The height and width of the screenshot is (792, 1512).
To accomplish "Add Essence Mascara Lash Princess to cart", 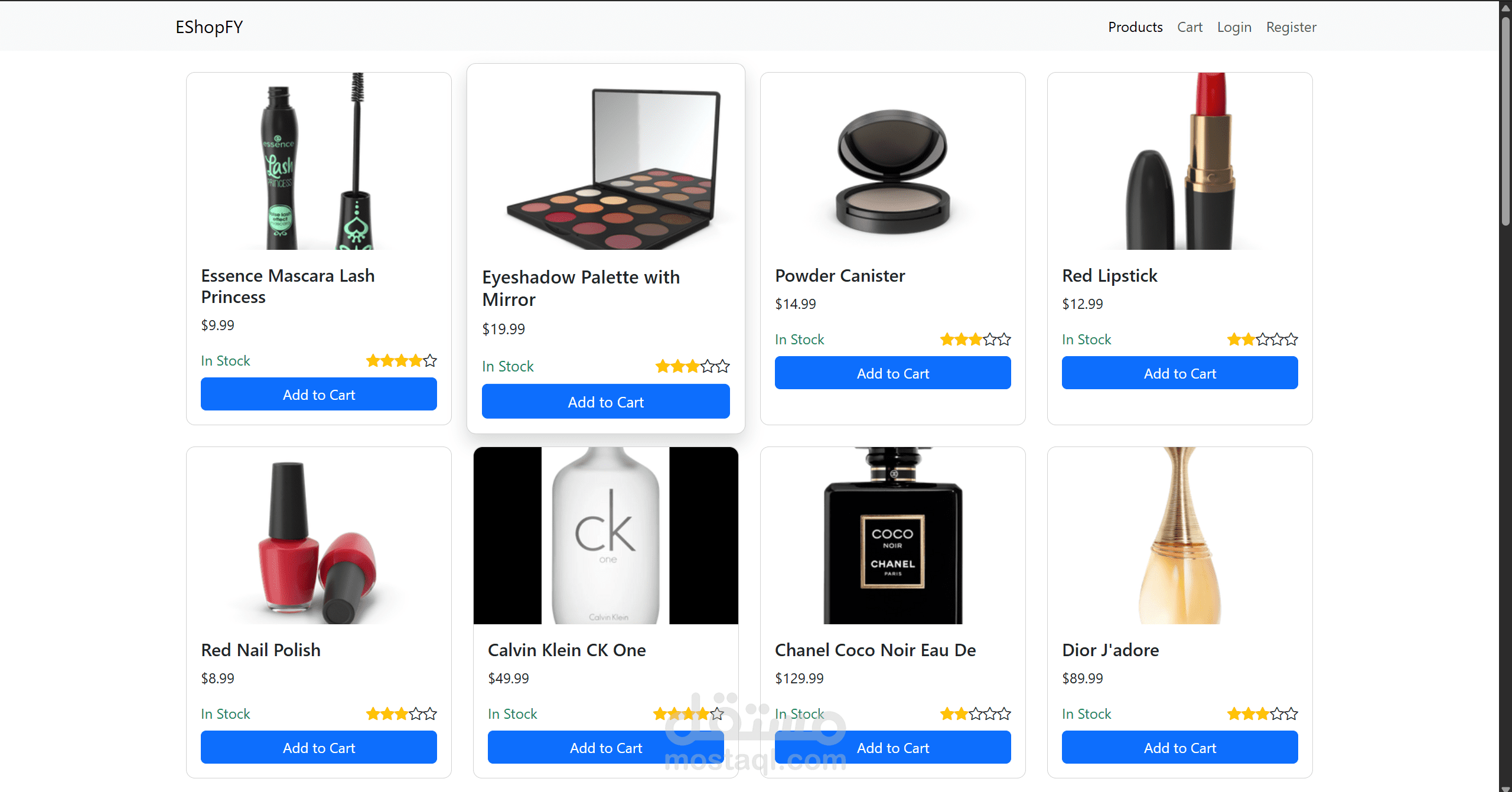I will [x=319, y=395].
